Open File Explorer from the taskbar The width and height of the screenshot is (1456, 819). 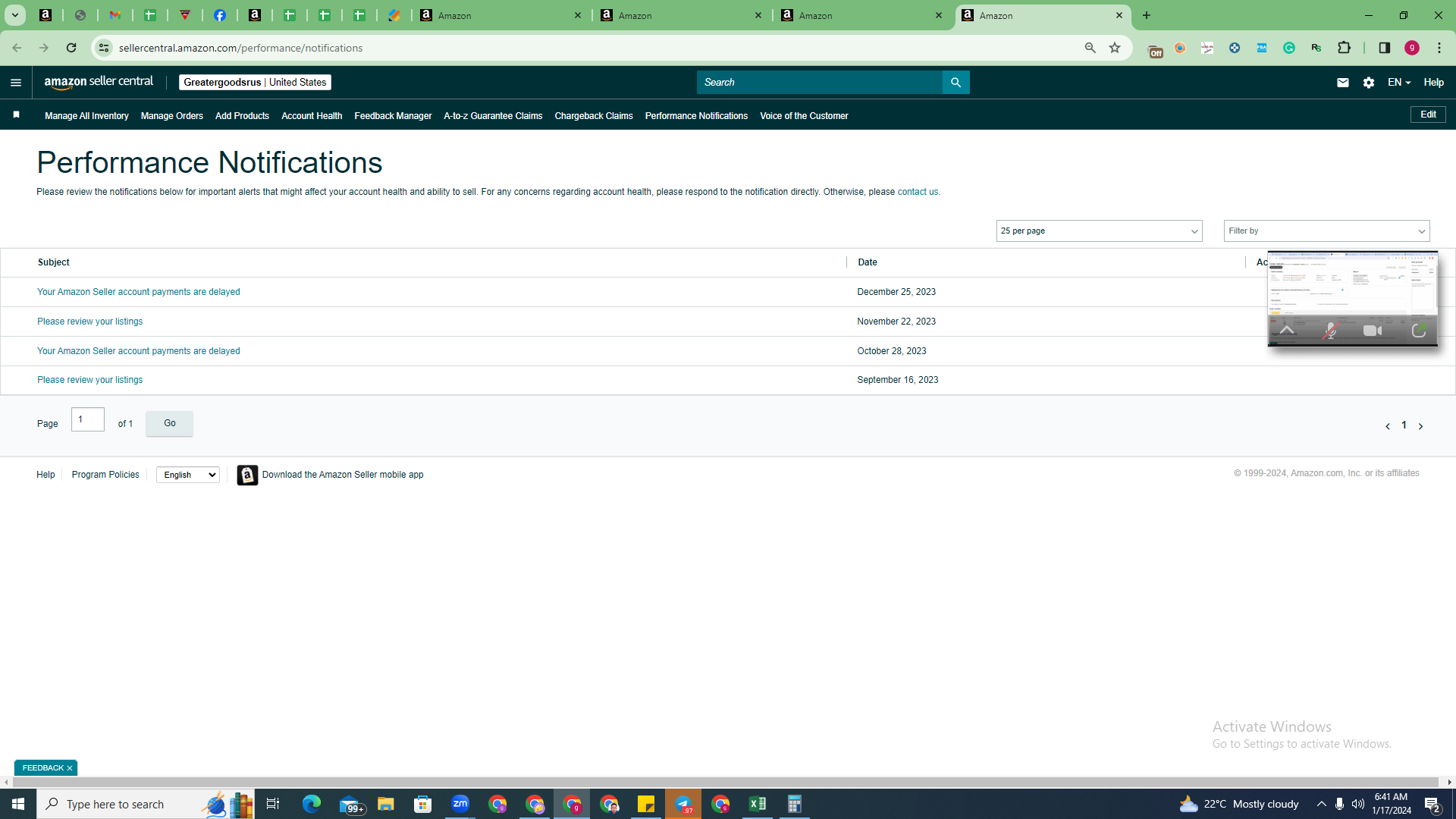pos(386,804)
